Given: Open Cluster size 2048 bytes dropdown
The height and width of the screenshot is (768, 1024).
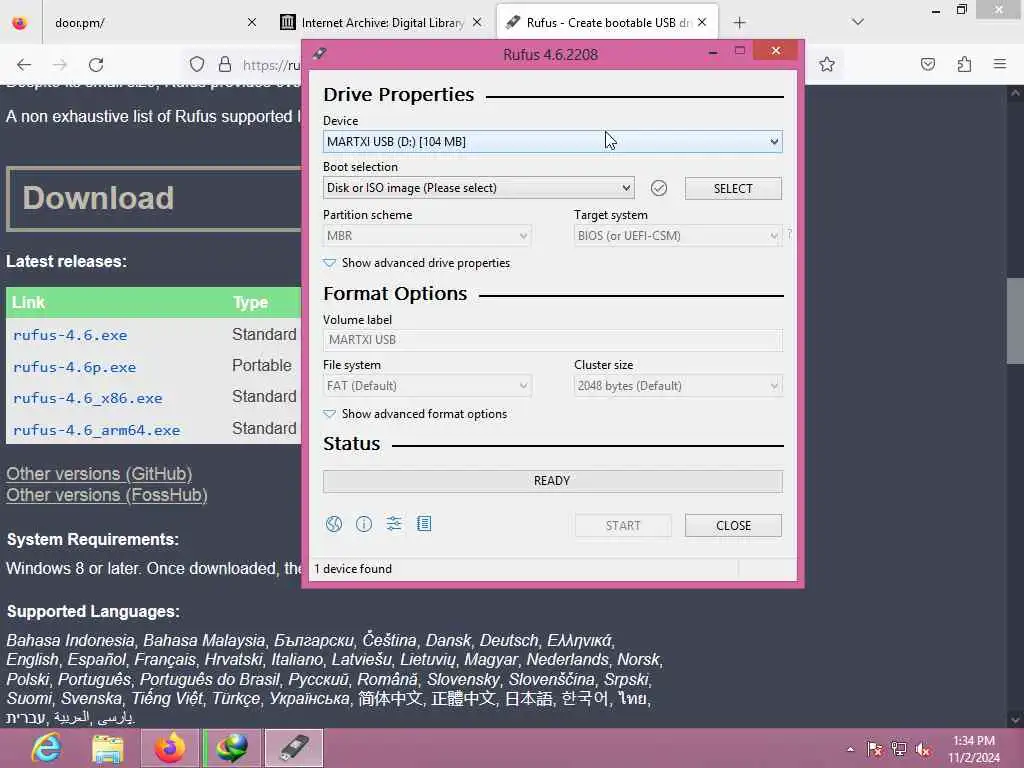Looking at the screenshot, I should point(678,386).
